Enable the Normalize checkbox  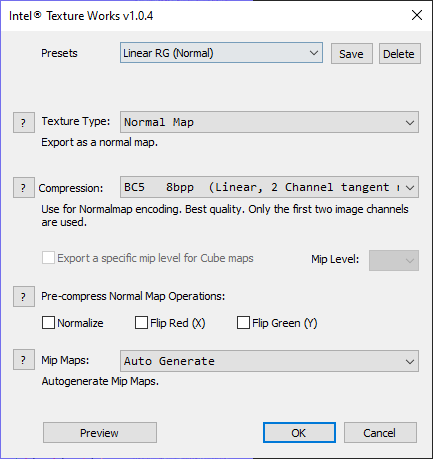tap(48, 323)
